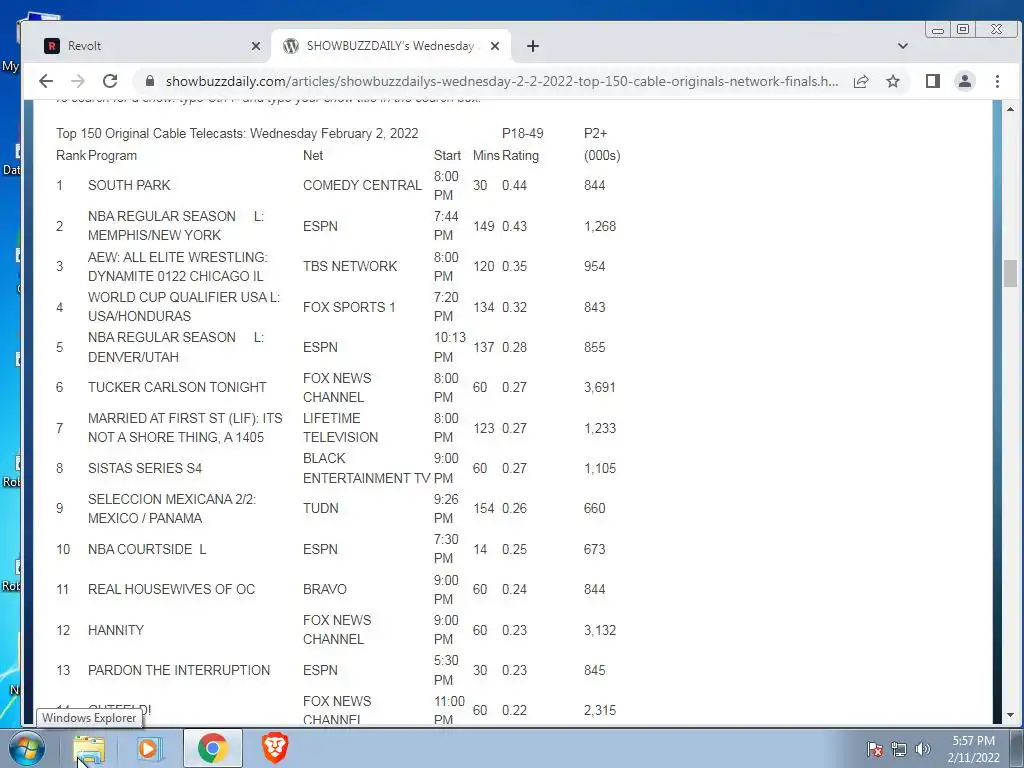Click the HANNITY program name
Viewport: 1024px width, 768px height.
click(116, 630)
